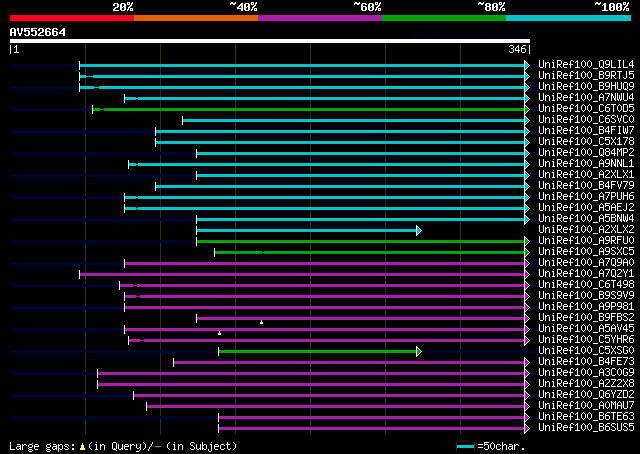This screenshot has width=640, height=454.
Task: Open hit UniRef100_A7NWU4
Action: click(586, 98)
